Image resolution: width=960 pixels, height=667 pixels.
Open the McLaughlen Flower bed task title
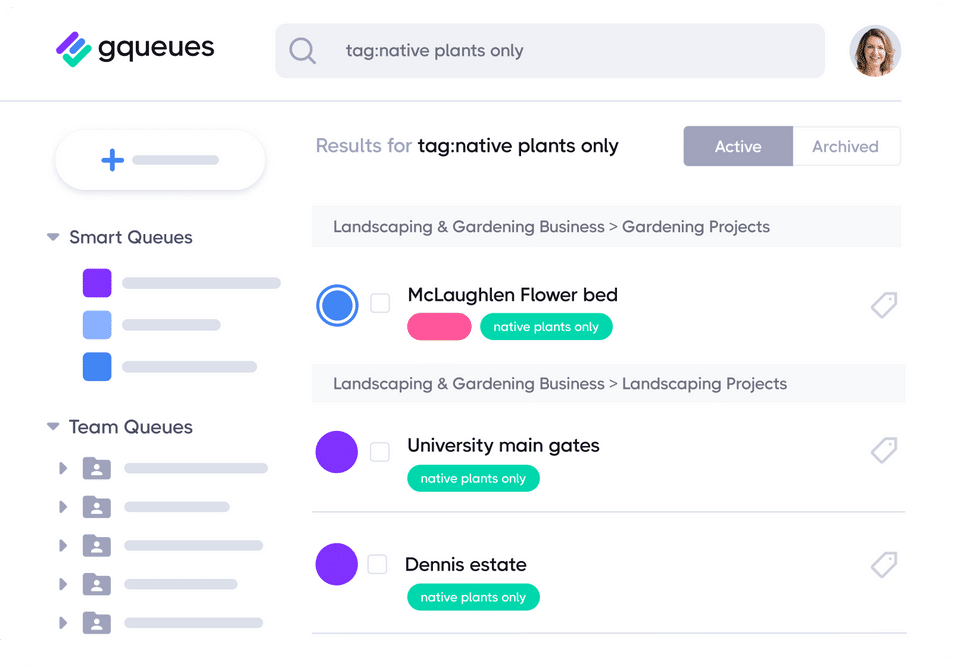(512, 295)
